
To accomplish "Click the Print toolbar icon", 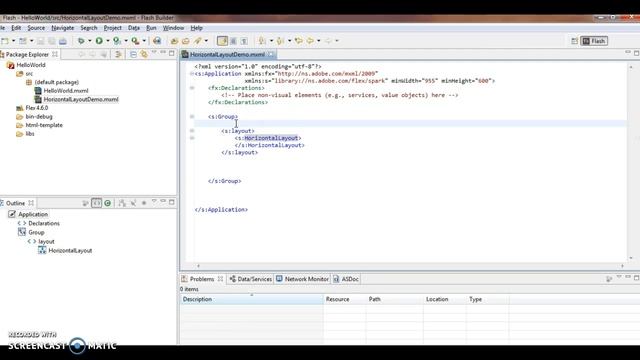I will pos(62,41).
